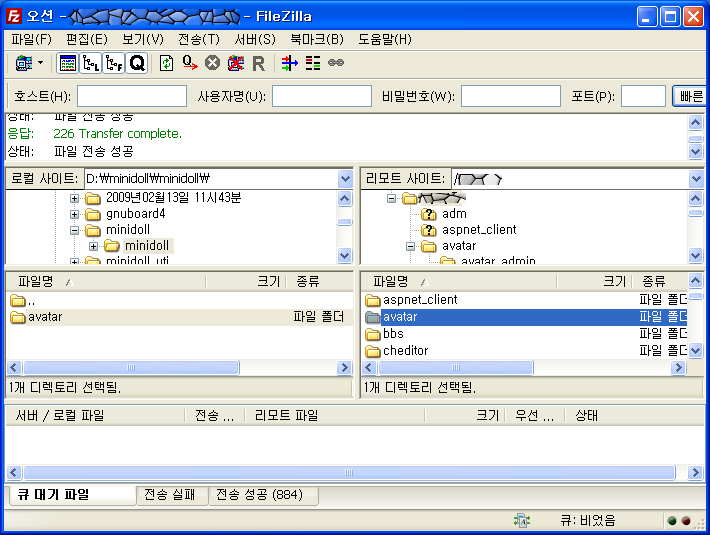Sort local list by 파일명 column
This screenshot has width=710, height=535.
(106, 282)
